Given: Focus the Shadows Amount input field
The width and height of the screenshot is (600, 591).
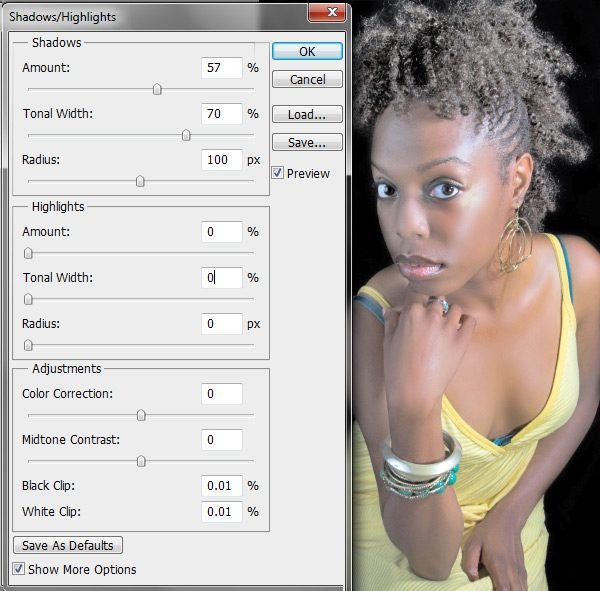Looking at the screenshot, I should (x=222, y=67).
